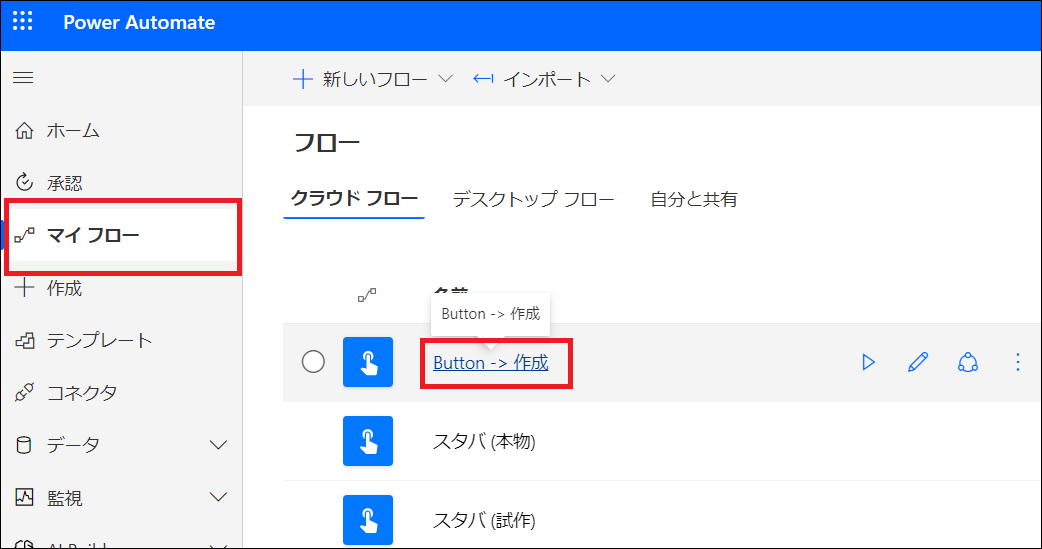Click the Button -> 作成 flow button icon
1042x549 pixels.
368,362
